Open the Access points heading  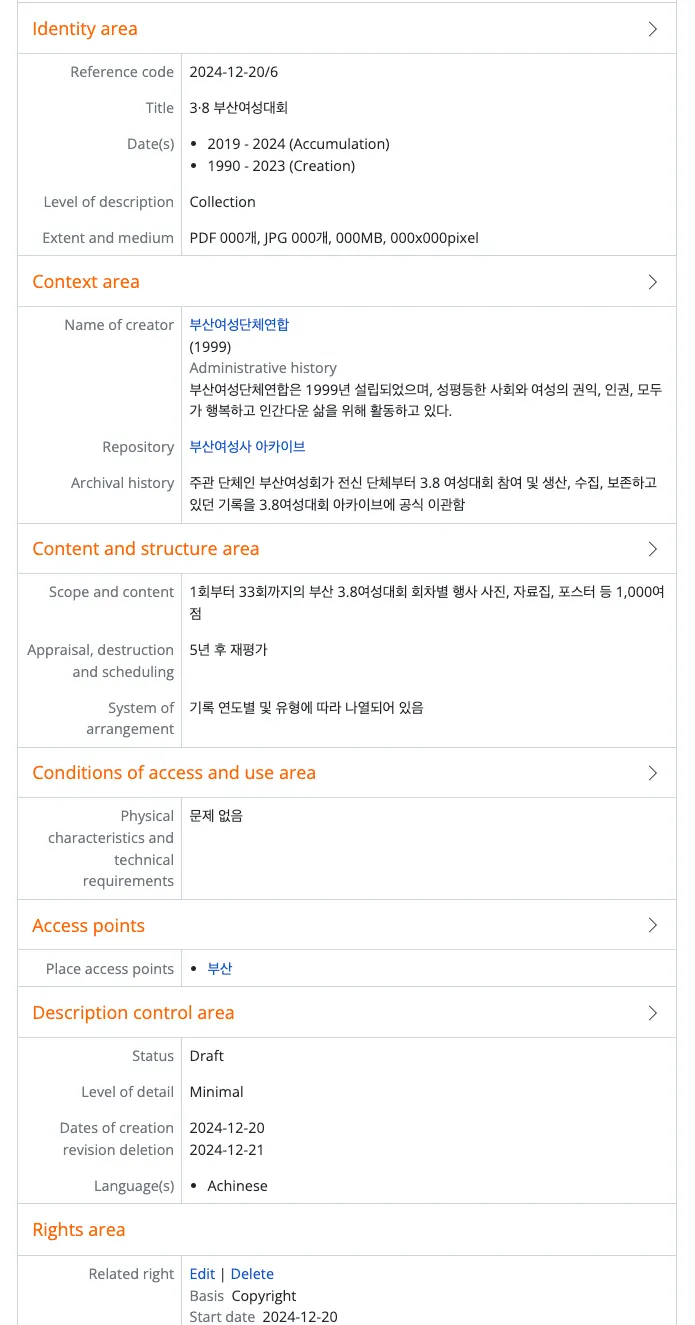pyautogui.click(x=89, y=926)
